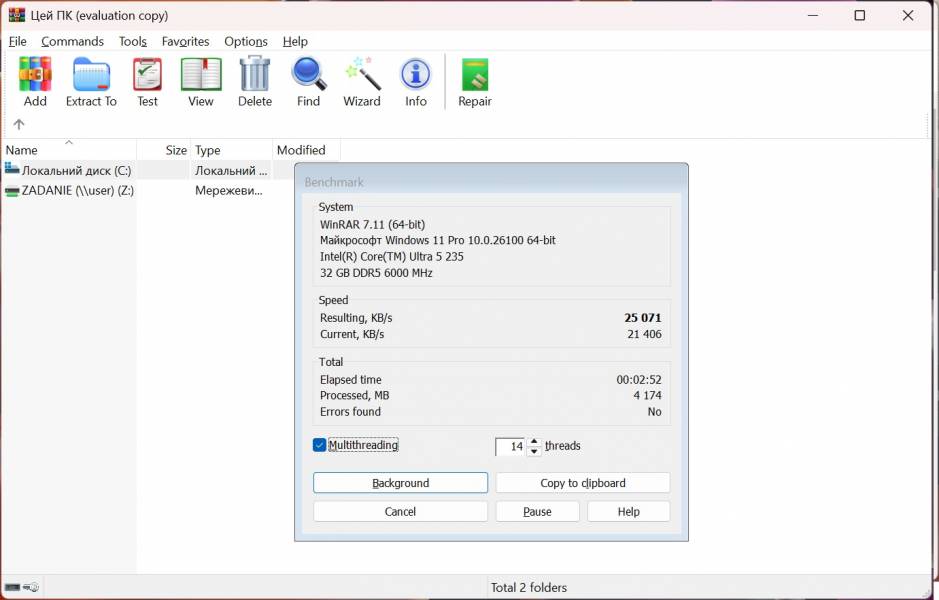Click the Extract To toolbar icon
The height and width of the screenshot is (600, 939).
coord(91,74)
